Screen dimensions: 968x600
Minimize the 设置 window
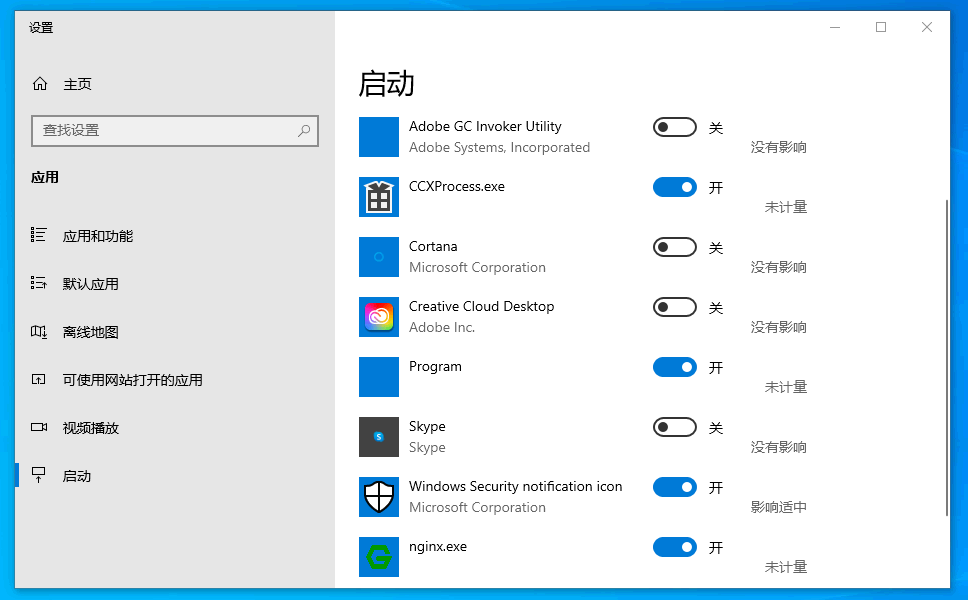pyautogui.click(x=835, y=27)
